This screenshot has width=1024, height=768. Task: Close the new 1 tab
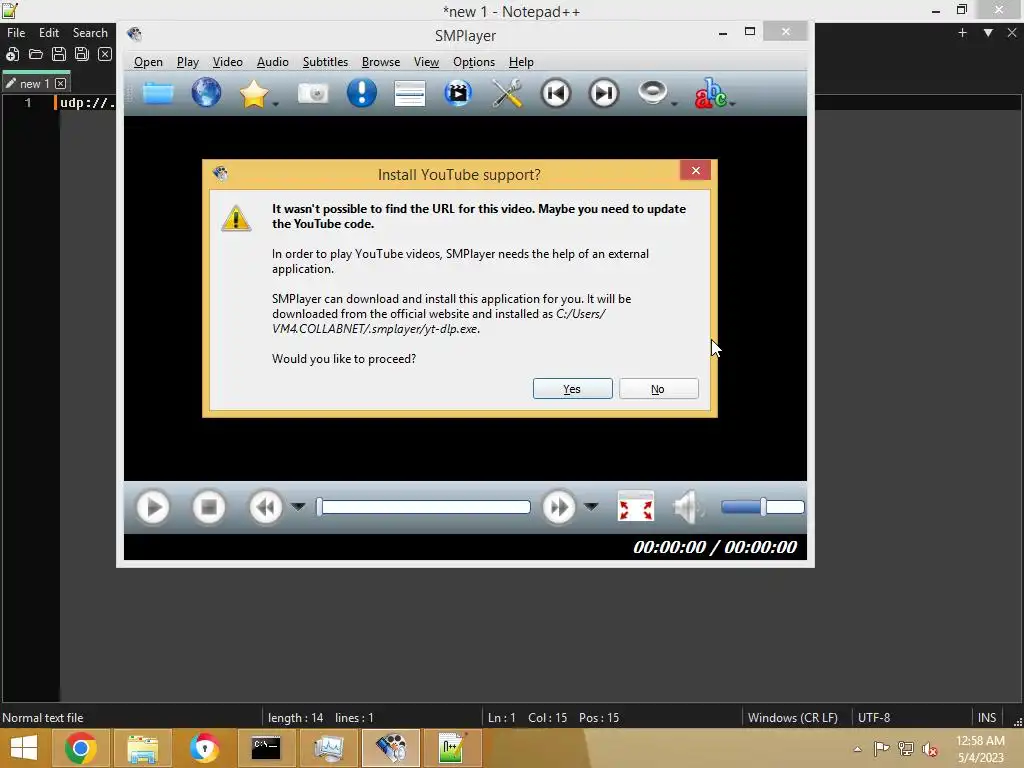coord(60,84)
